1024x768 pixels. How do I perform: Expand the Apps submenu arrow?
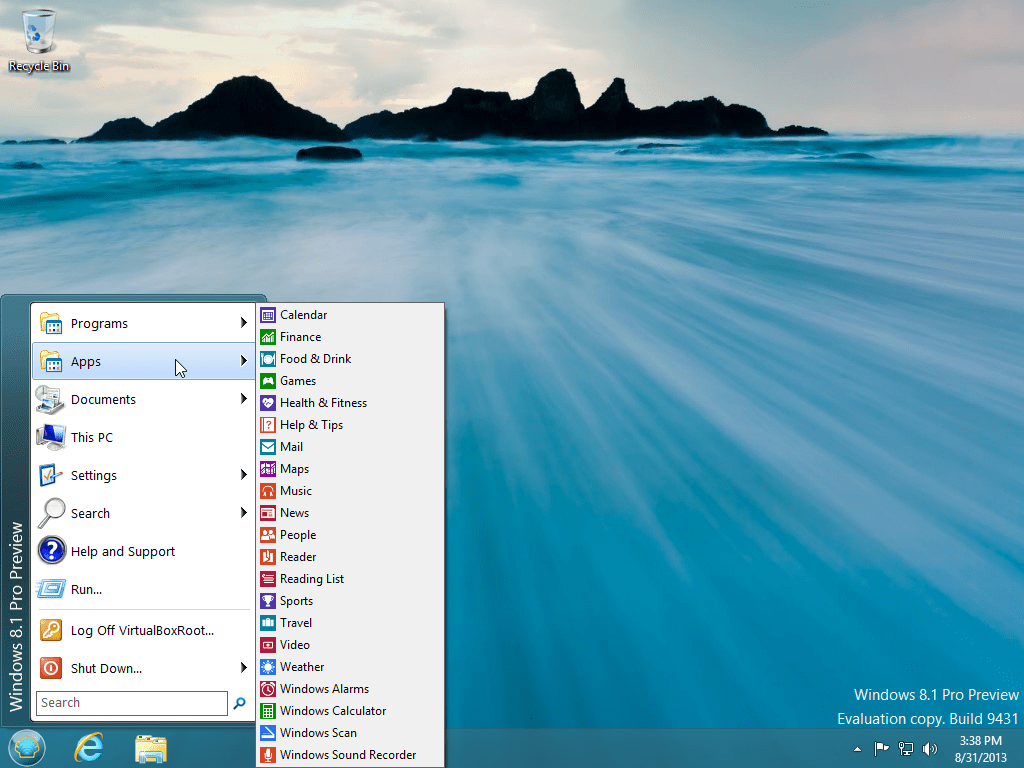[243, 360]
